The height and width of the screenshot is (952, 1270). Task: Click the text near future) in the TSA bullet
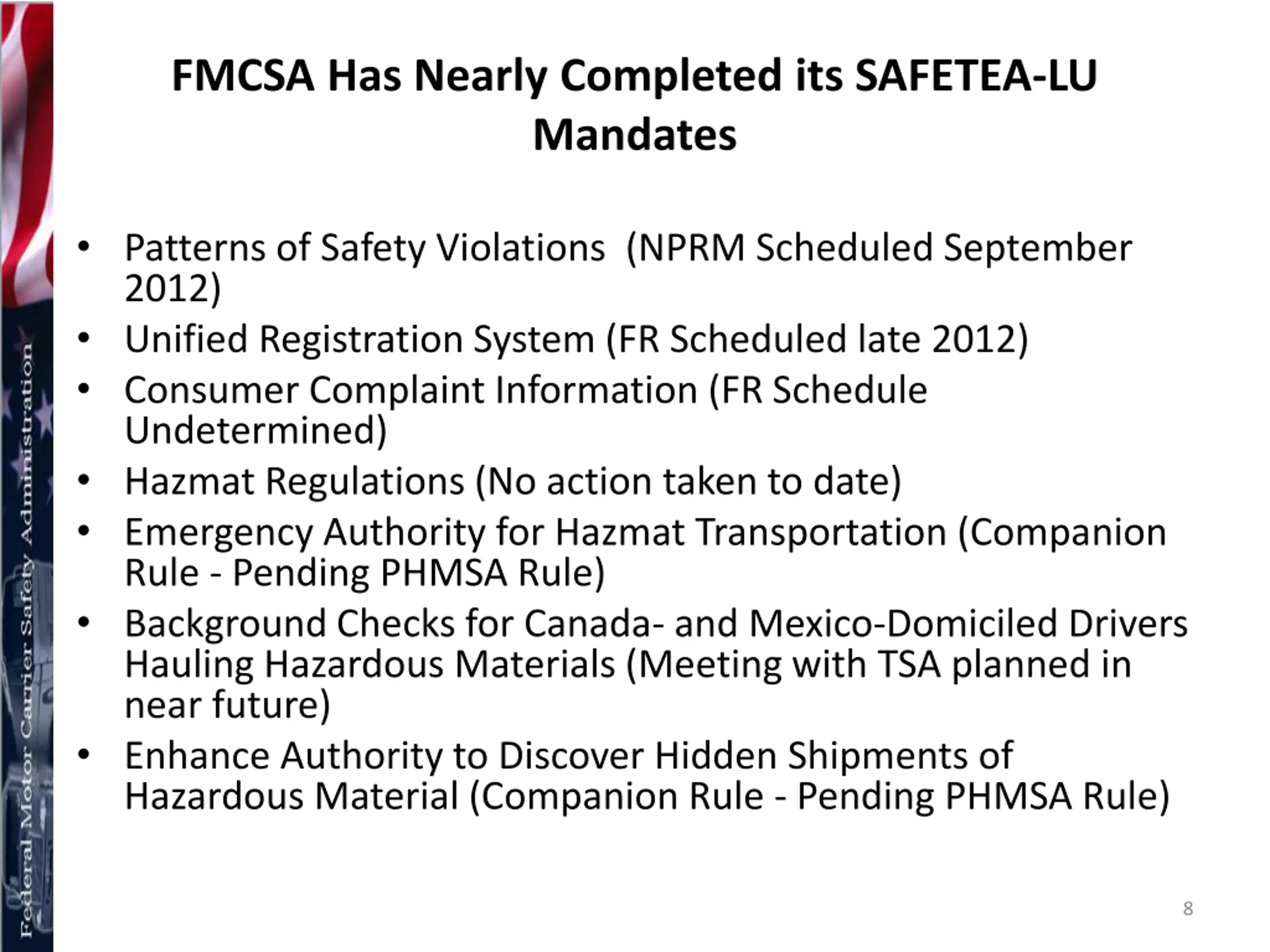point(227,705)
